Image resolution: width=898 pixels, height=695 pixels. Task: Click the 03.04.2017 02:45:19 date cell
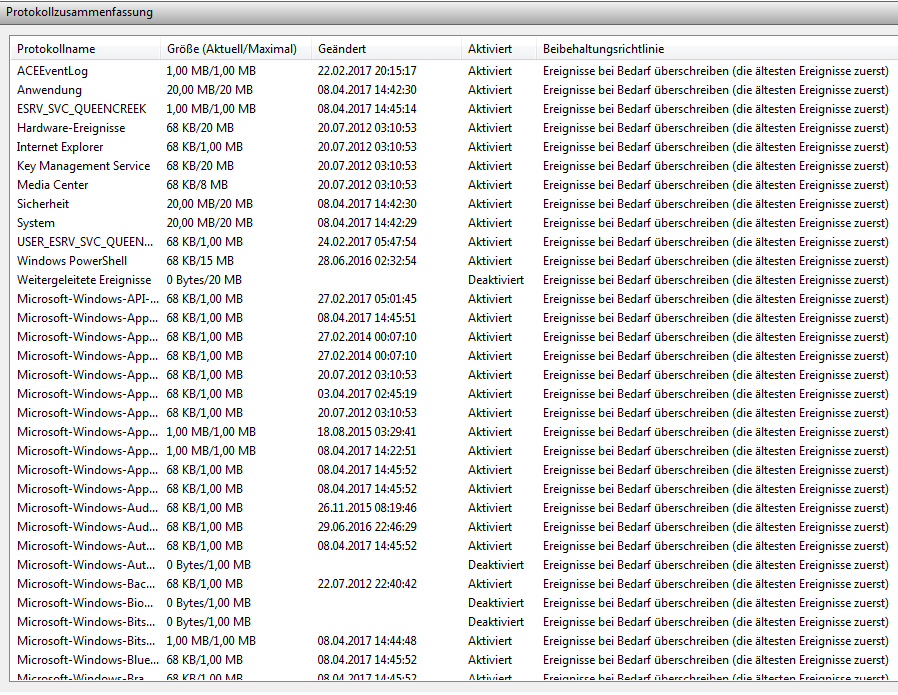pyautogui.click(x=367, y=394)
